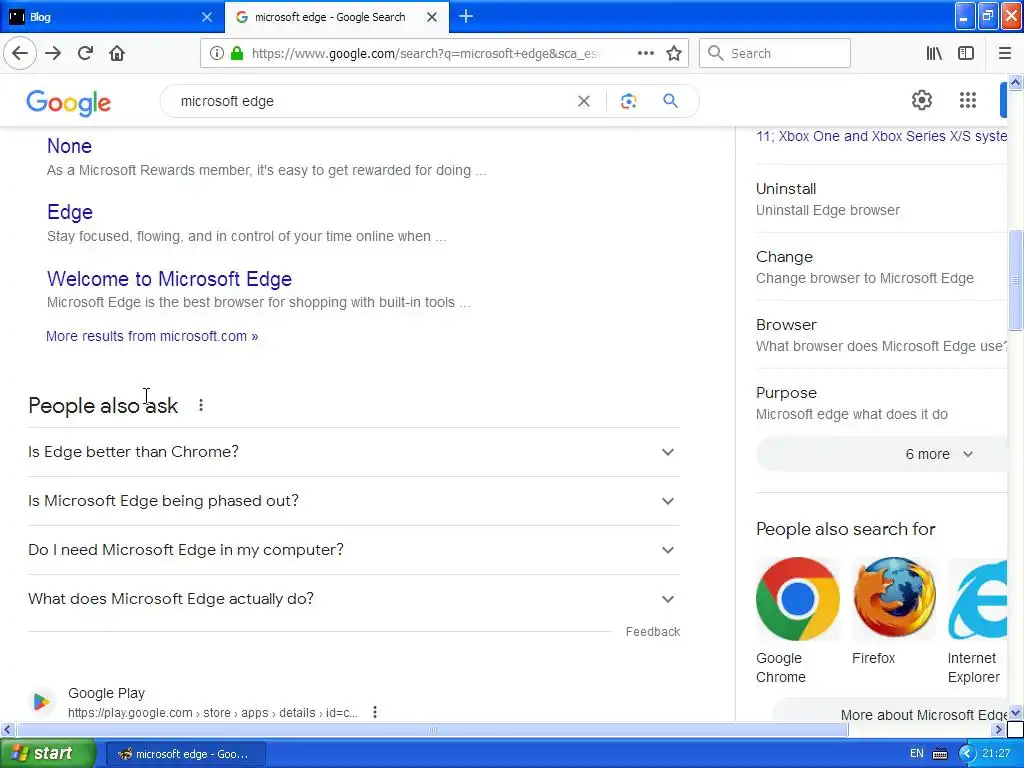Reload the current page
Screen dimensions: 1024x768
[86, 53]
